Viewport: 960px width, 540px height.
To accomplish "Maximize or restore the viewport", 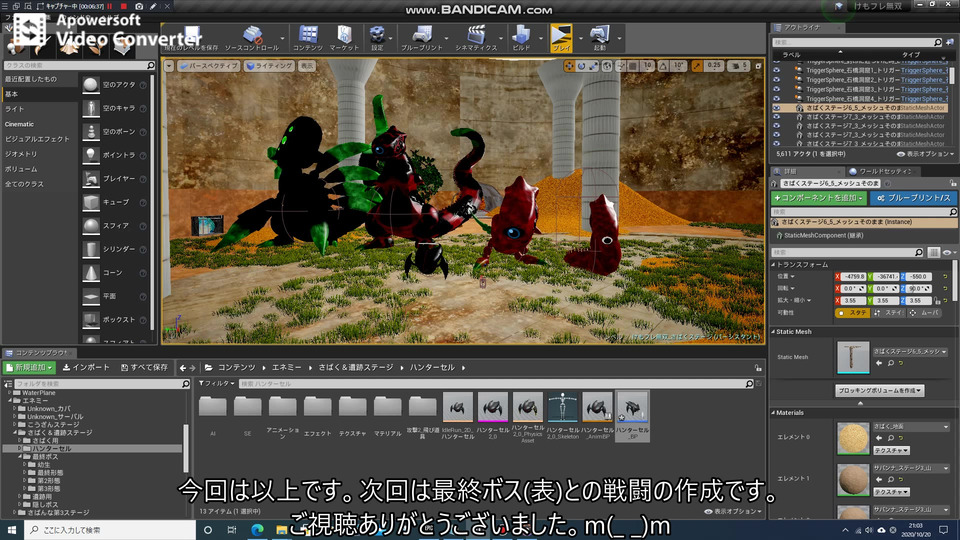I will [758, 66].
